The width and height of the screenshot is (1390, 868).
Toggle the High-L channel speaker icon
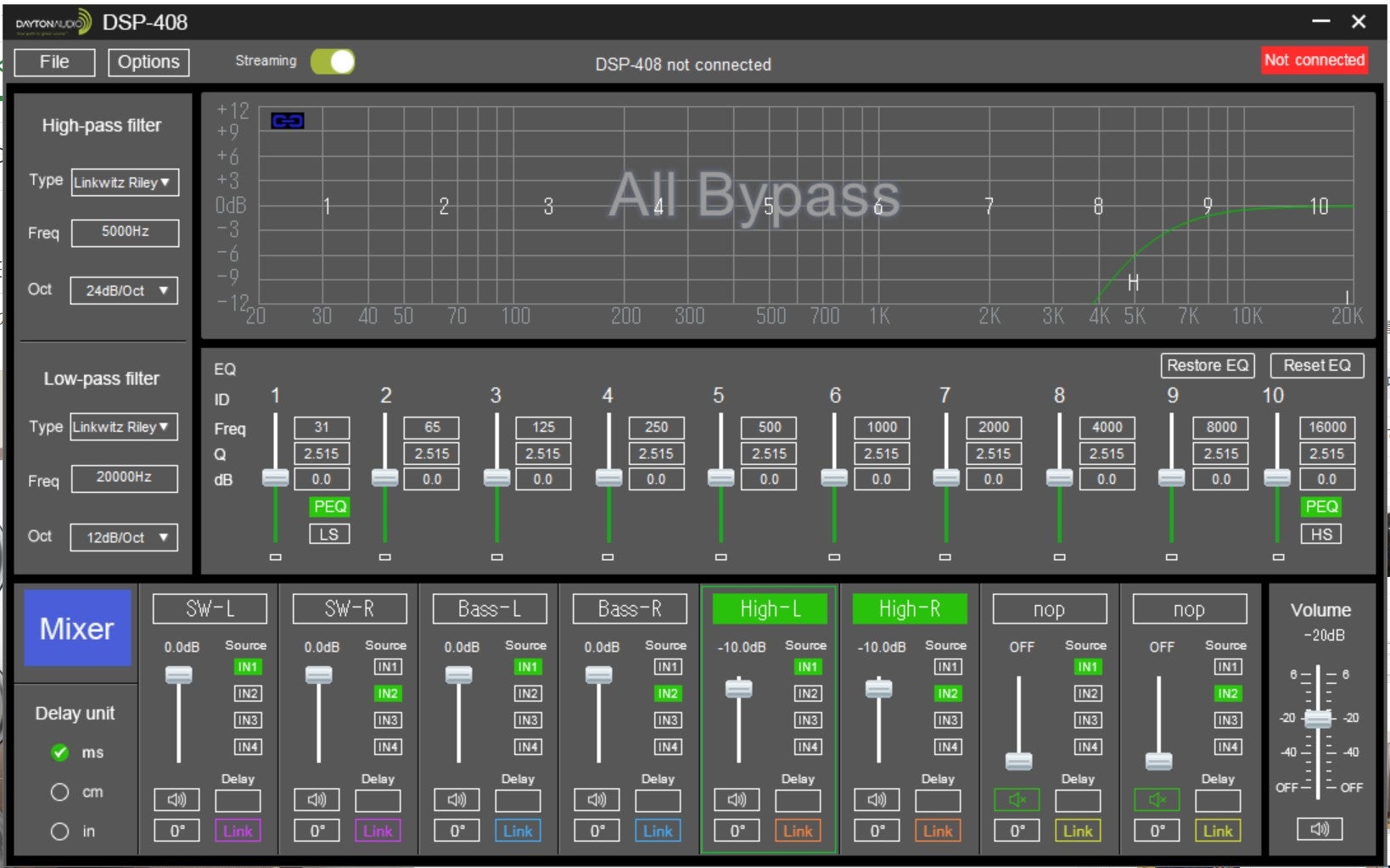pyautogui.click(x=737, y=799)
